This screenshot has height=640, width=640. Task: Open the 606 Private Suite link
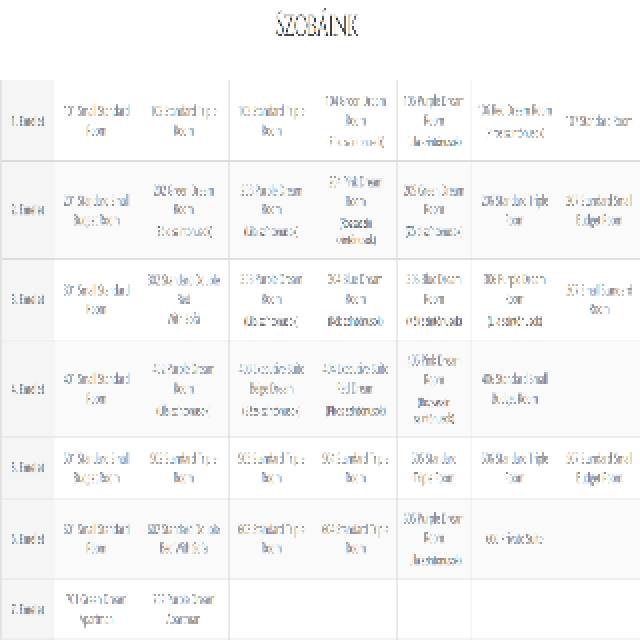click(514, 539)
